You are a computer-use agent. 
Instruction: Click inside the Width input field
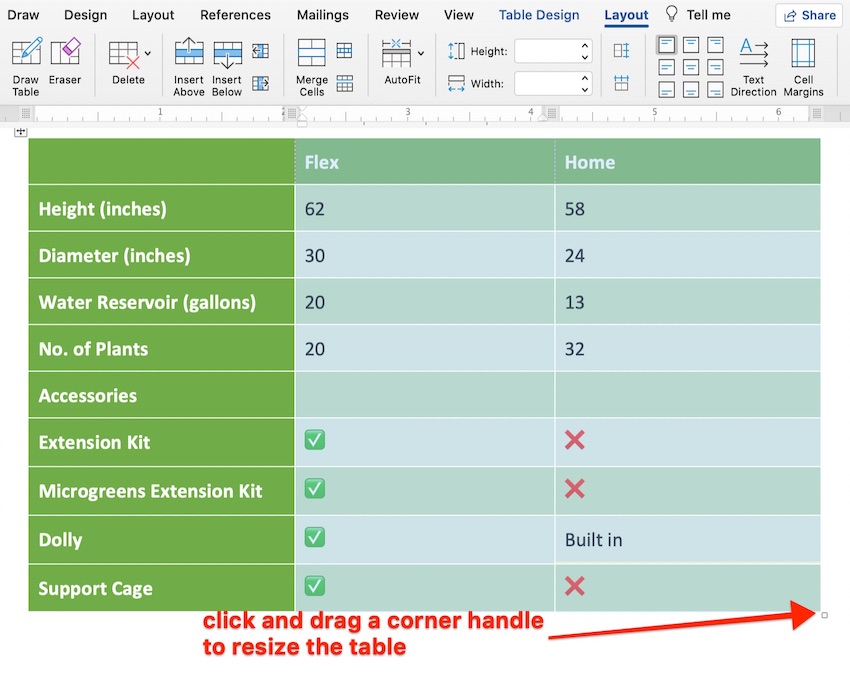(548, 83)
